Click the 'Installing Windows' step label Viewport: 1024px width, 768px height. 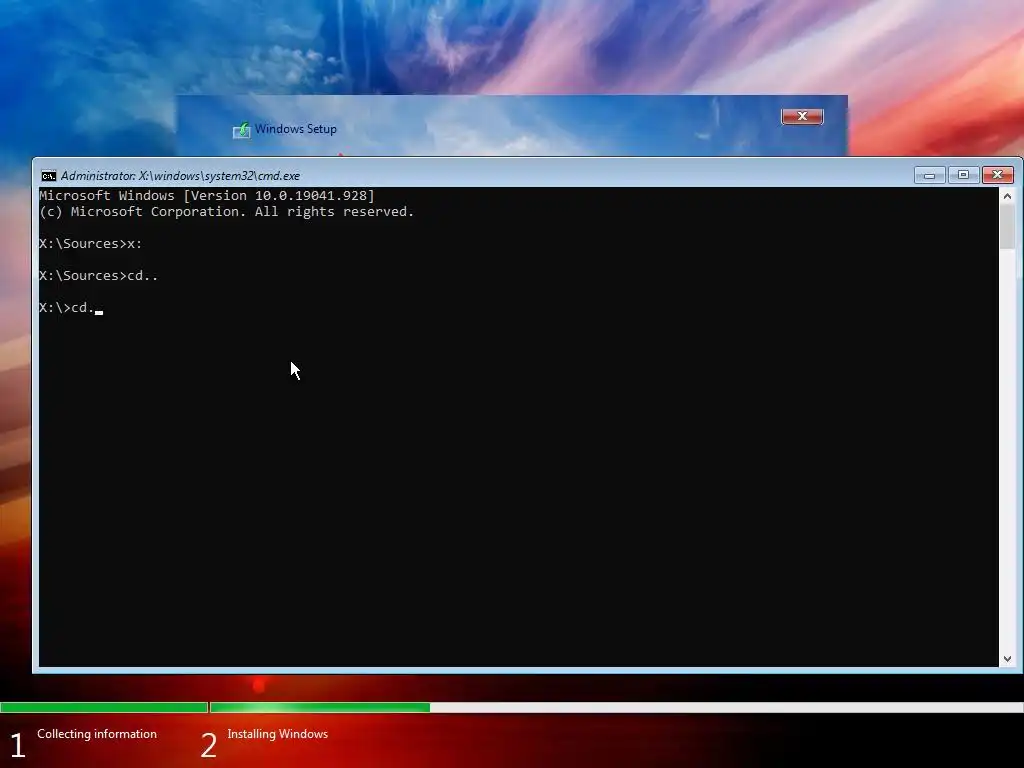coord(278,734)
